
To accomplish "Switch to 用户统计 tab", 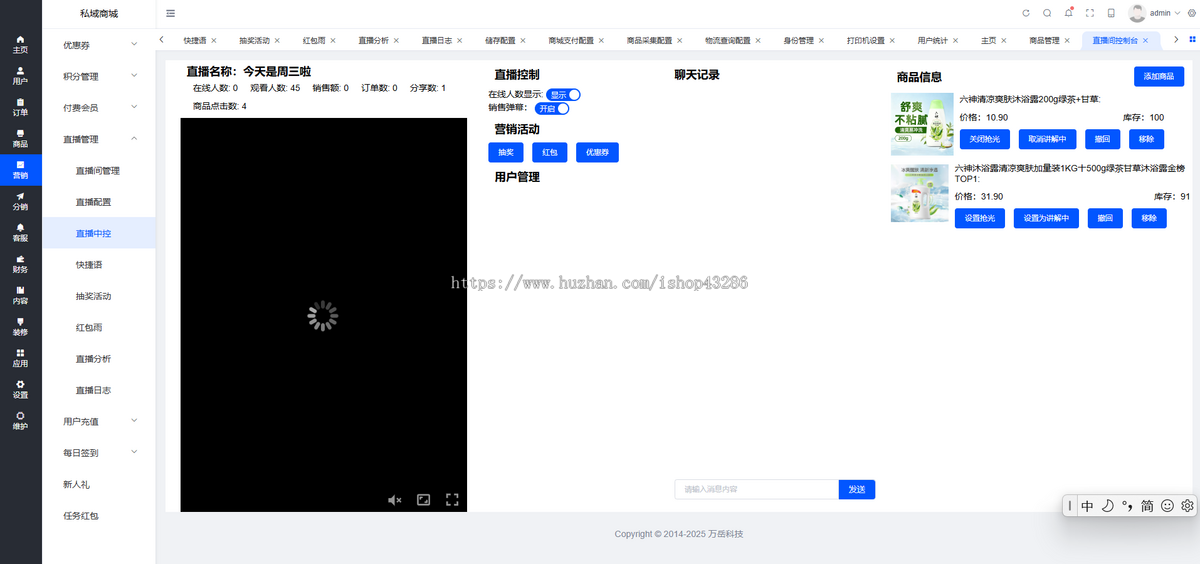I will pyautogui.click(x=932, y=41).
